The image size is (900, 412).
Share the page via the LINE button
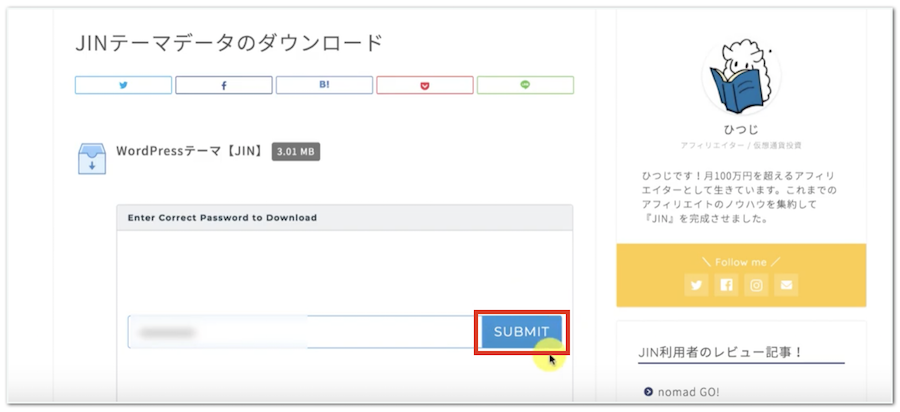coord(524,85)
